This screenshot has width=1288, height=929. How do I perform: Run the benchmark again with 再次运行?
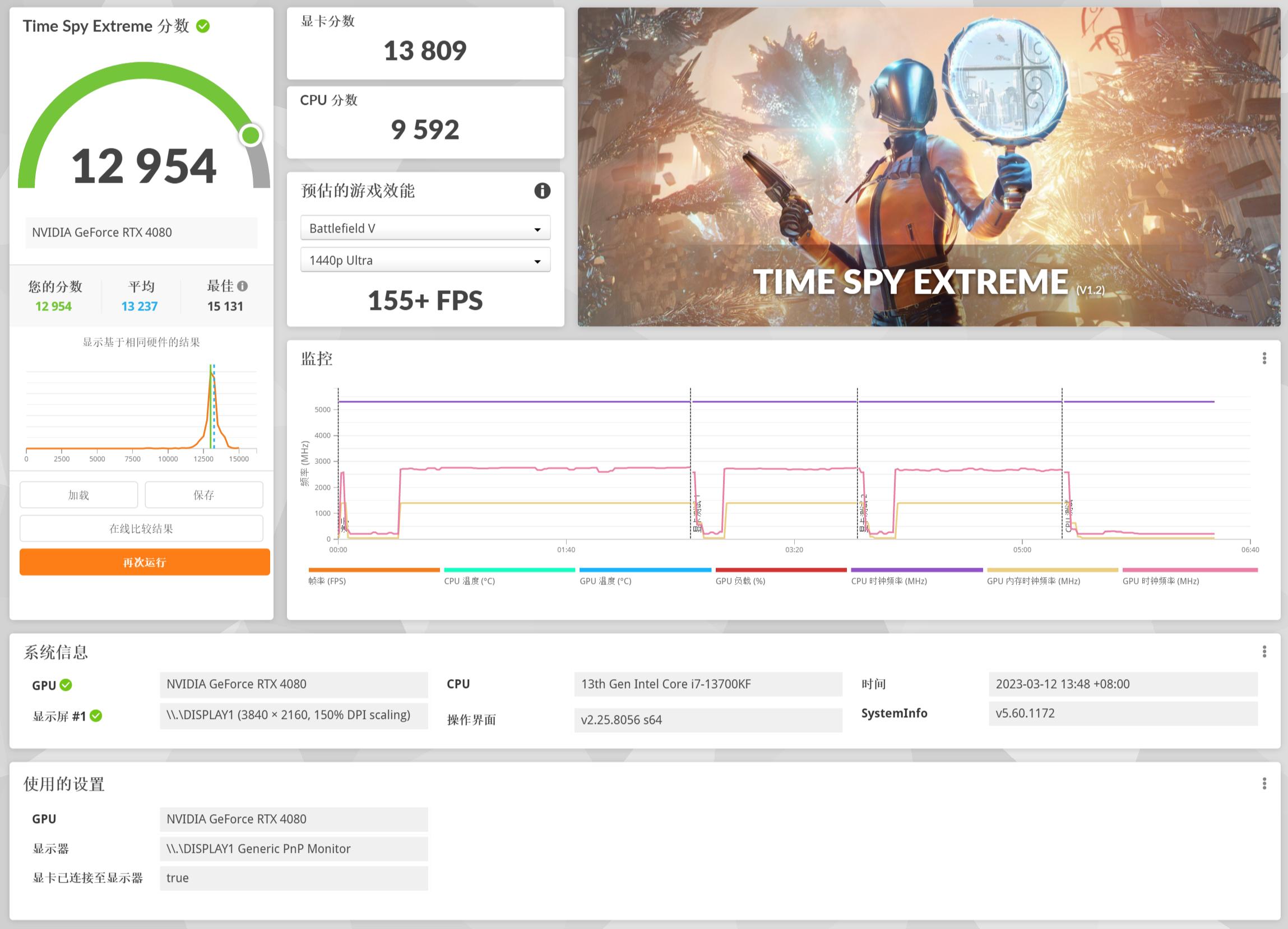[143, 562]
